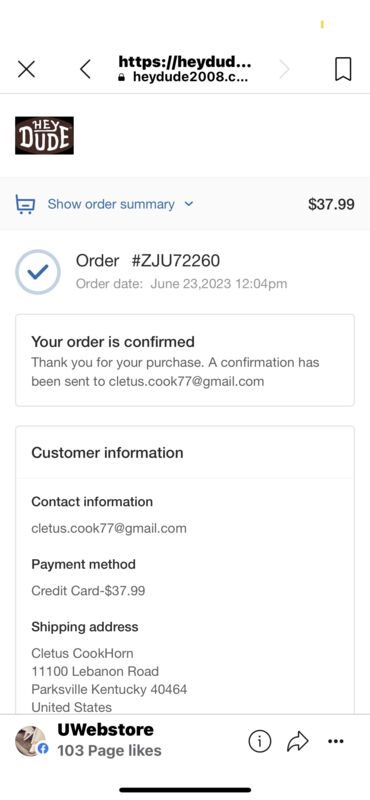Tap the forward navigation arrow

click(x=284, y=69)
